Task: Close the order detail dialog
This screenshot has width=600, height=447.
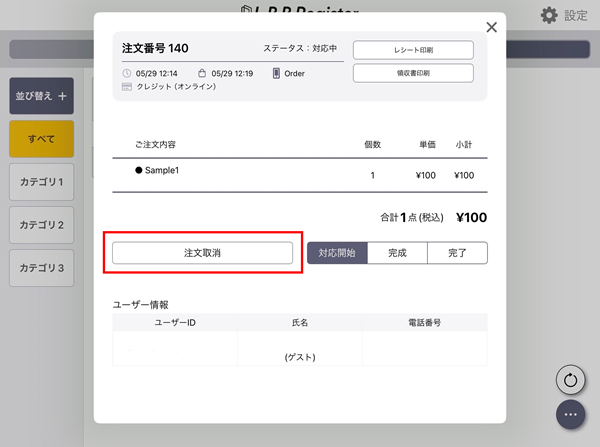Action: [x=491, y=28]
